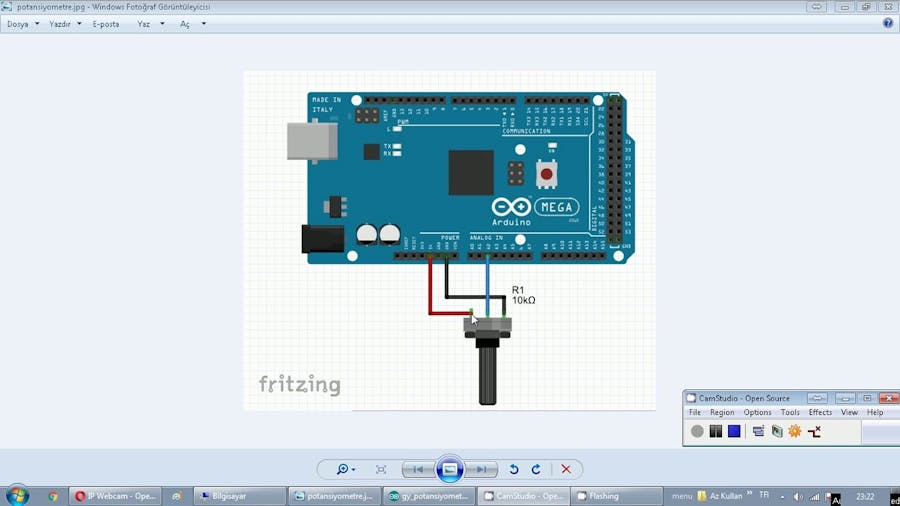900x506 pixels.
Task: Click the menu toolbar label in taskbar
Action: tap(682, 496)
